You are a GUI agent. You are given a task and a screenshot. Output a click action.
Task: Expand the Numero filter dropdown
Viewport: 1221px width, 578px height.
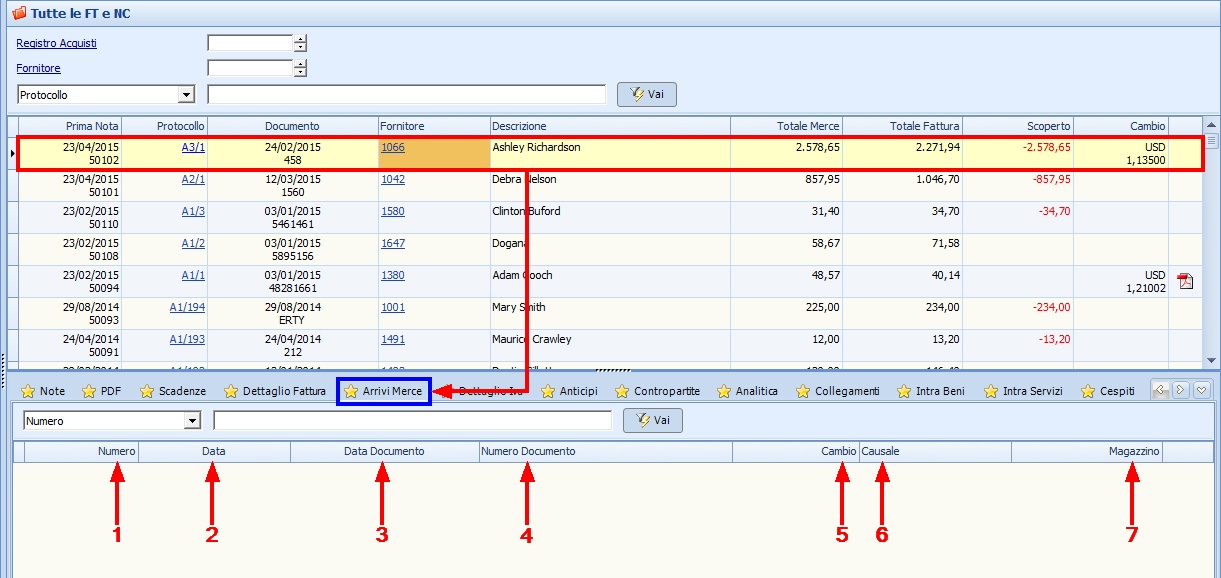[192, 421]
